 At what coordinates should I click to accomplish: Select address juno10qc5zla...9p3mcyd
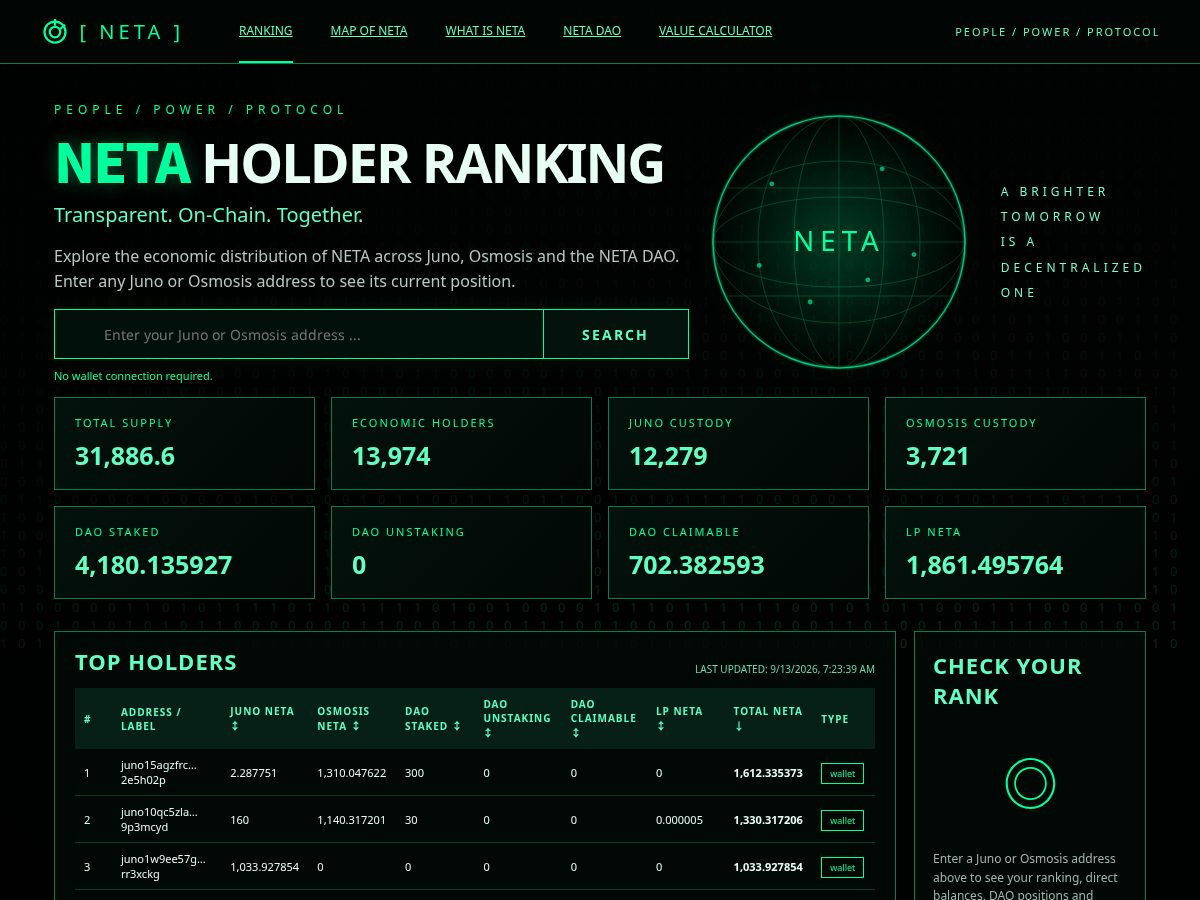click(159, 820)
